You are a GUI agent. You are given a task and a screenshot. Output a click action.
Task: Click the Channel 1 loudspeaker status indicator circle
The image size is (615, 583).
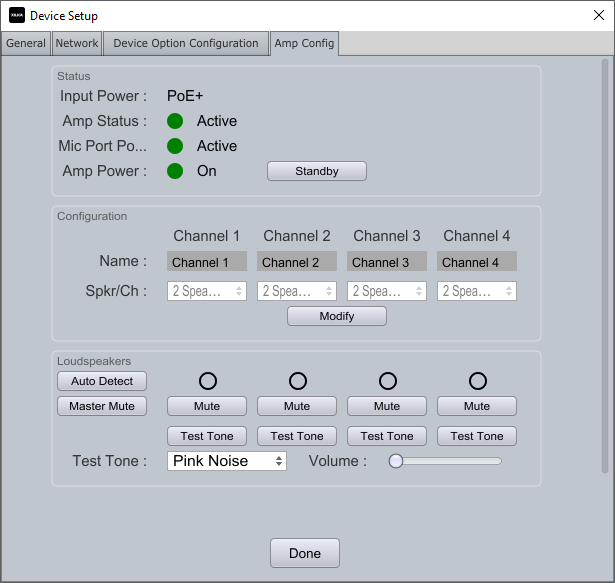pyautogui.click(x=207, y=381)
